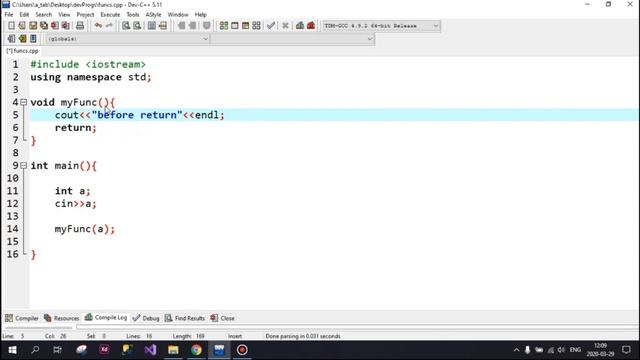The image size is (640, 360).
Task: Switch to the Compile Log tab
Action: (x=106, y=318)
